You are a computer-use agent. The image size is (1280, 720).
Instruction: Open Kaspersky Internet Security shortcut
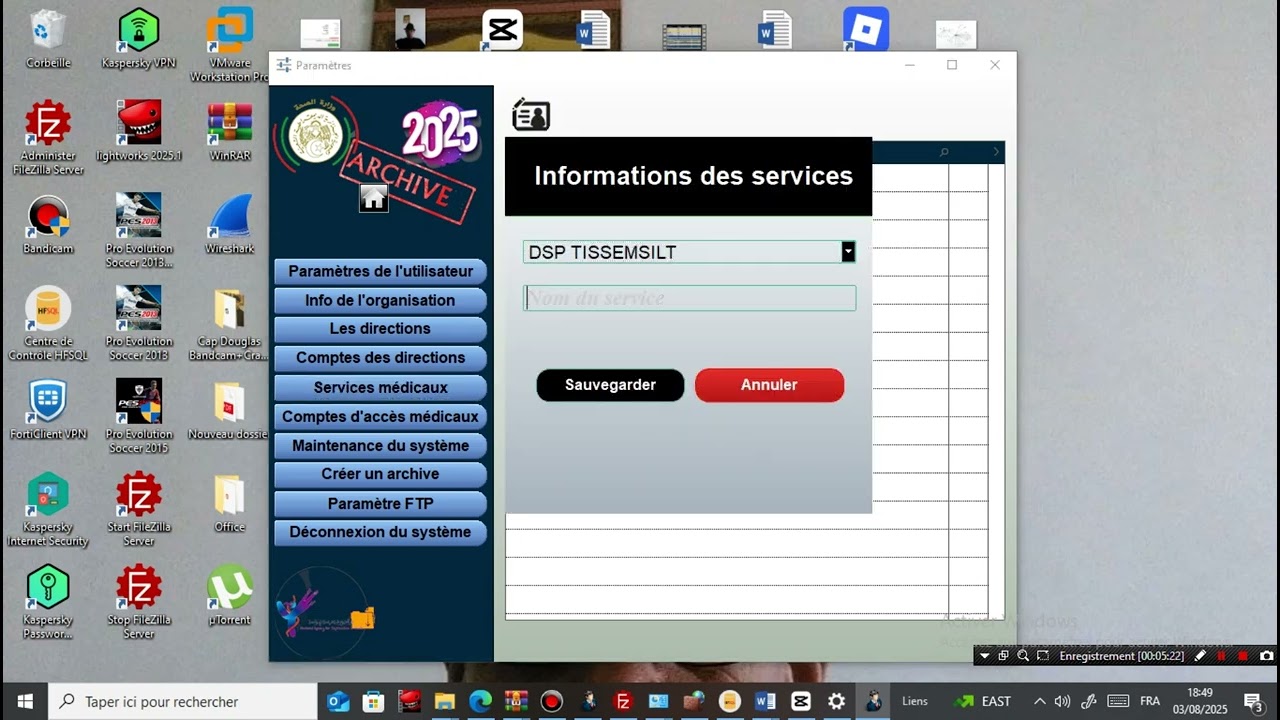tap(48, 510)
